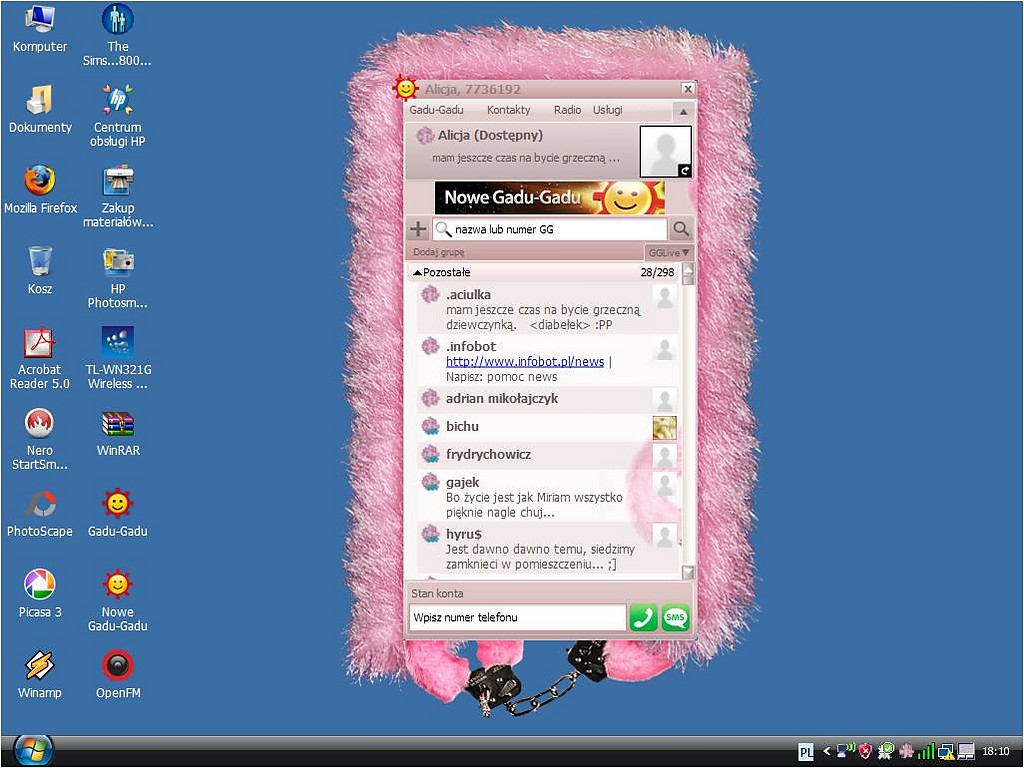Click the plus add-contact icon

[417, 229]
